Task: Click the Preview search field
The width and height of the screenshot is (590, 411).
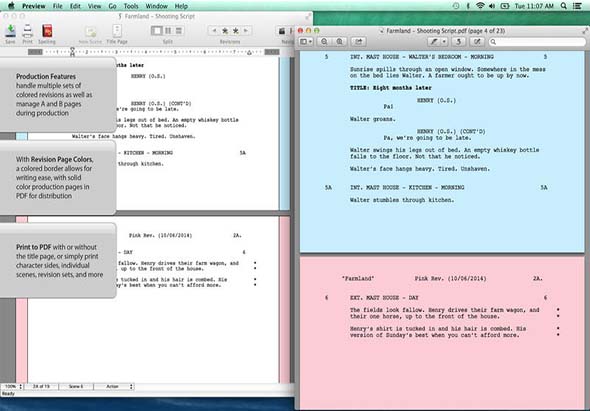Action: click(x=537, y=42)
